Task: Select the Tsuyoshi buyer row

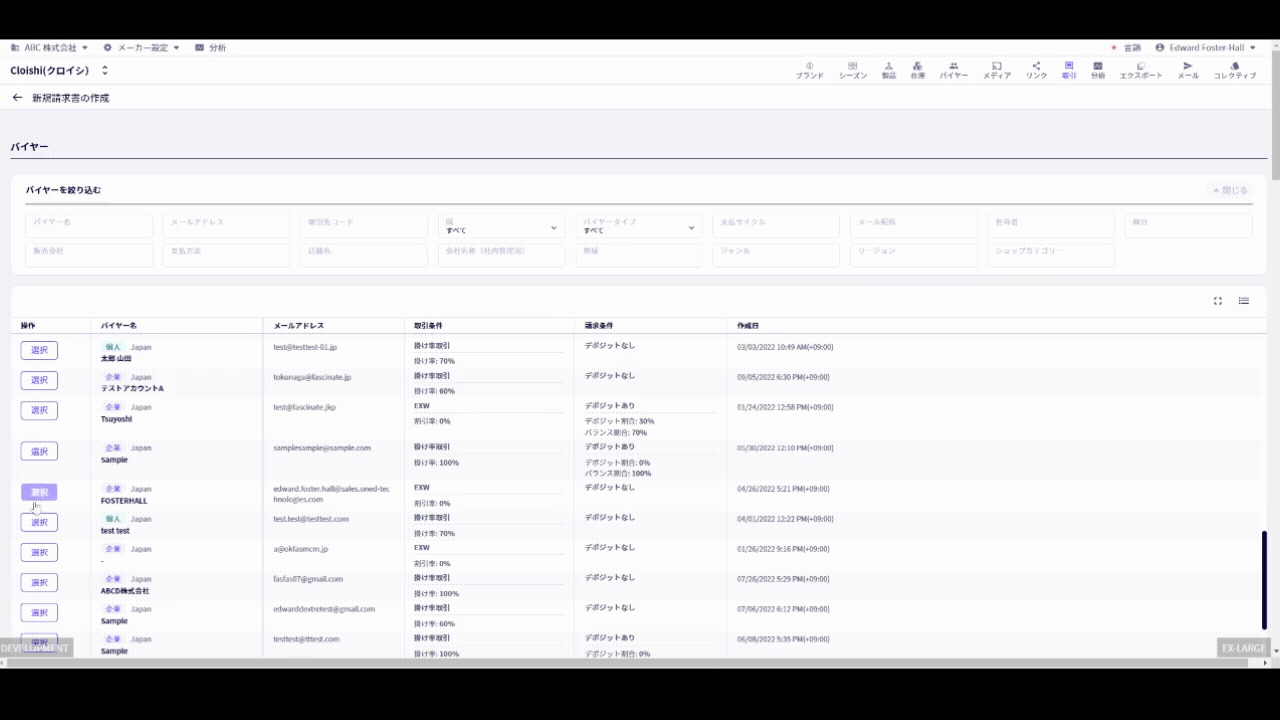Action: tap(39, 410)
